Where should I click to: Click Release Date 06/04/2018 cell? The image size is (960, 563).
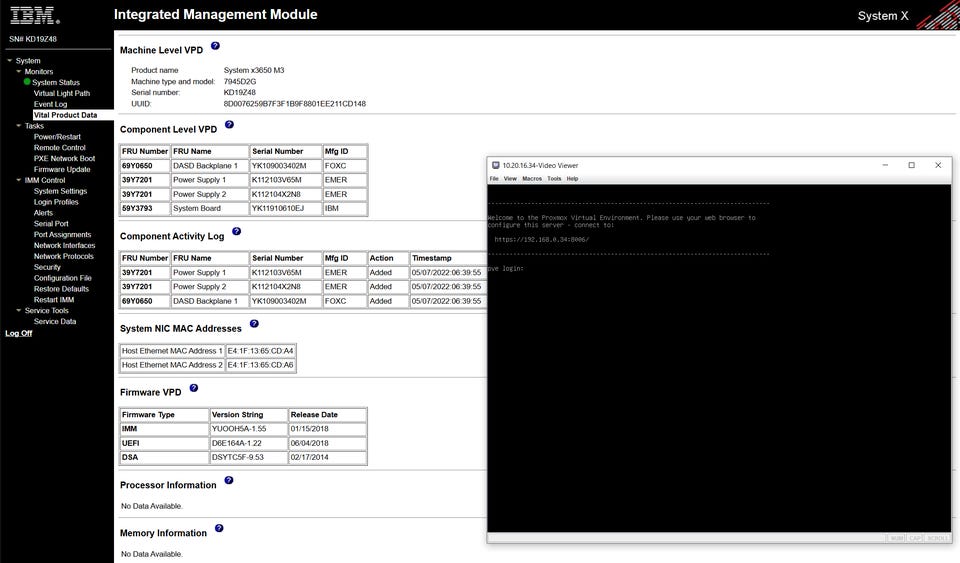328,443
